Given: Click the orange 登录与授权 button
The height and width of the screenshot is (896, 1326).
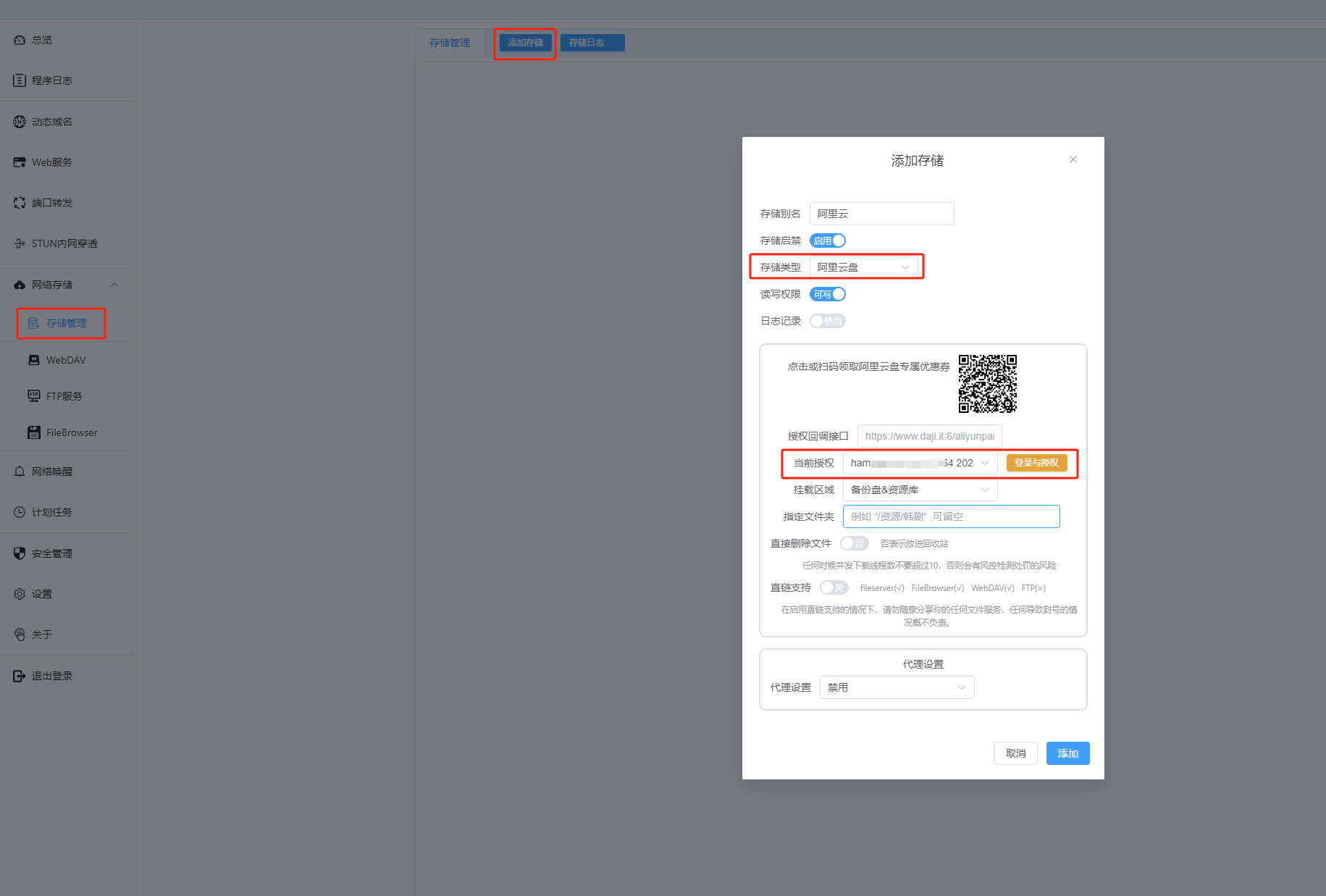Looking at the screenshot, I should (x=1036, y=463).
